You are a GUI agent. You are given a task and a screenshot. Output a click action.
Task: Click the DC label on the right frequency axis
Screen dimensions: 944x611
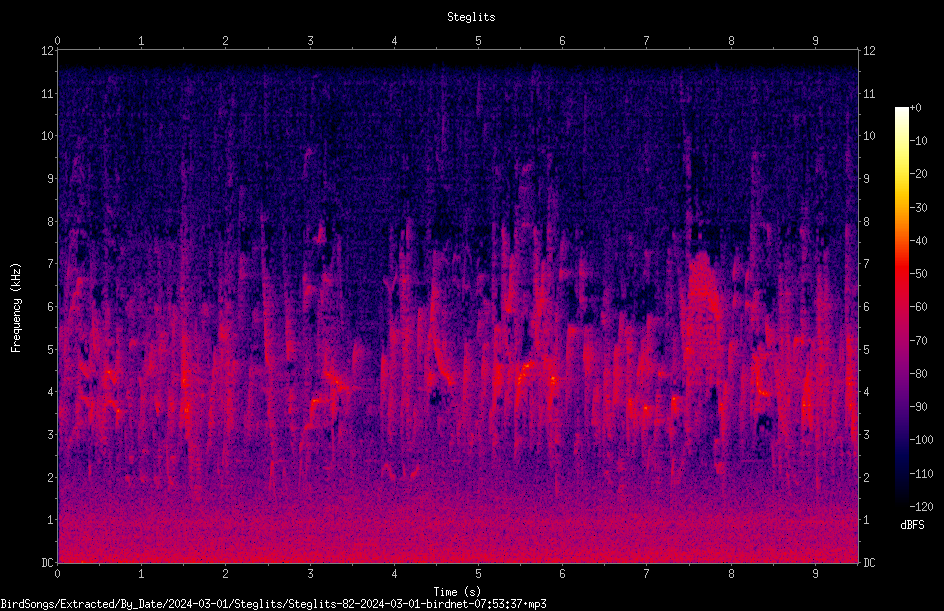coord(869,562)
